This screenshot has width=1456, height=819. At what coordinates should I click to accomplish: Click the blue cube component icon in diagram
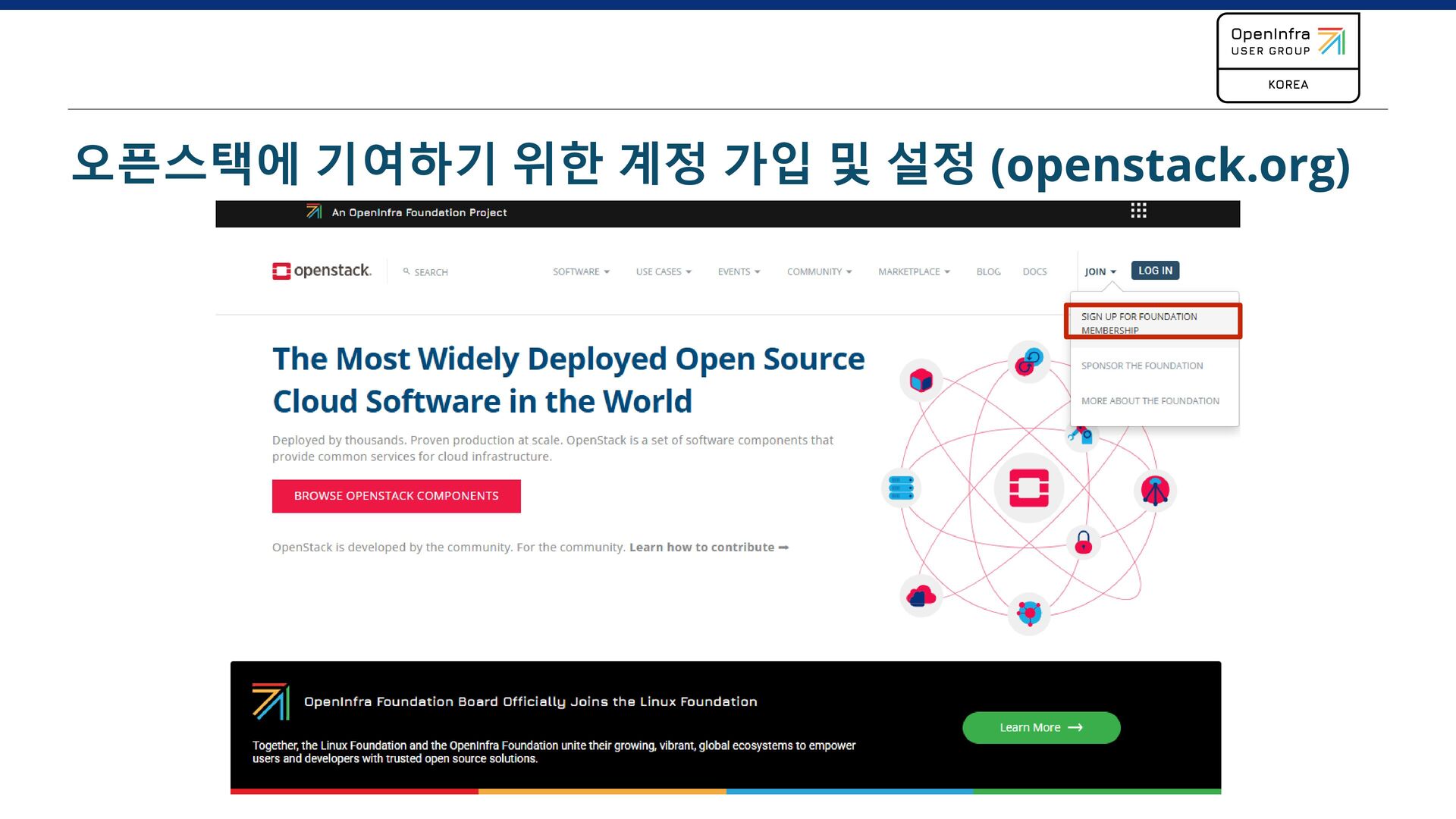(x=921, y=380)
